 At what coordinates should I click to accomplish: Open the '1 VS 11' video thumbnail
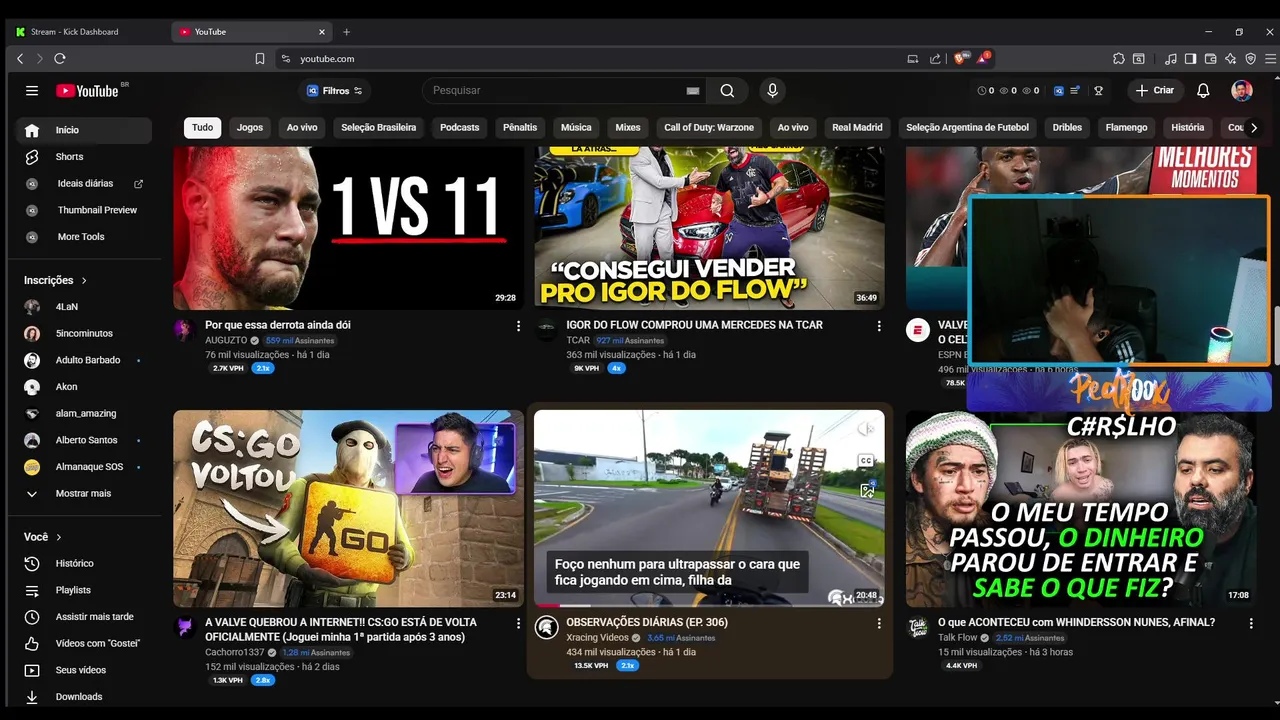pyautogui.click(x=348, y=228)
